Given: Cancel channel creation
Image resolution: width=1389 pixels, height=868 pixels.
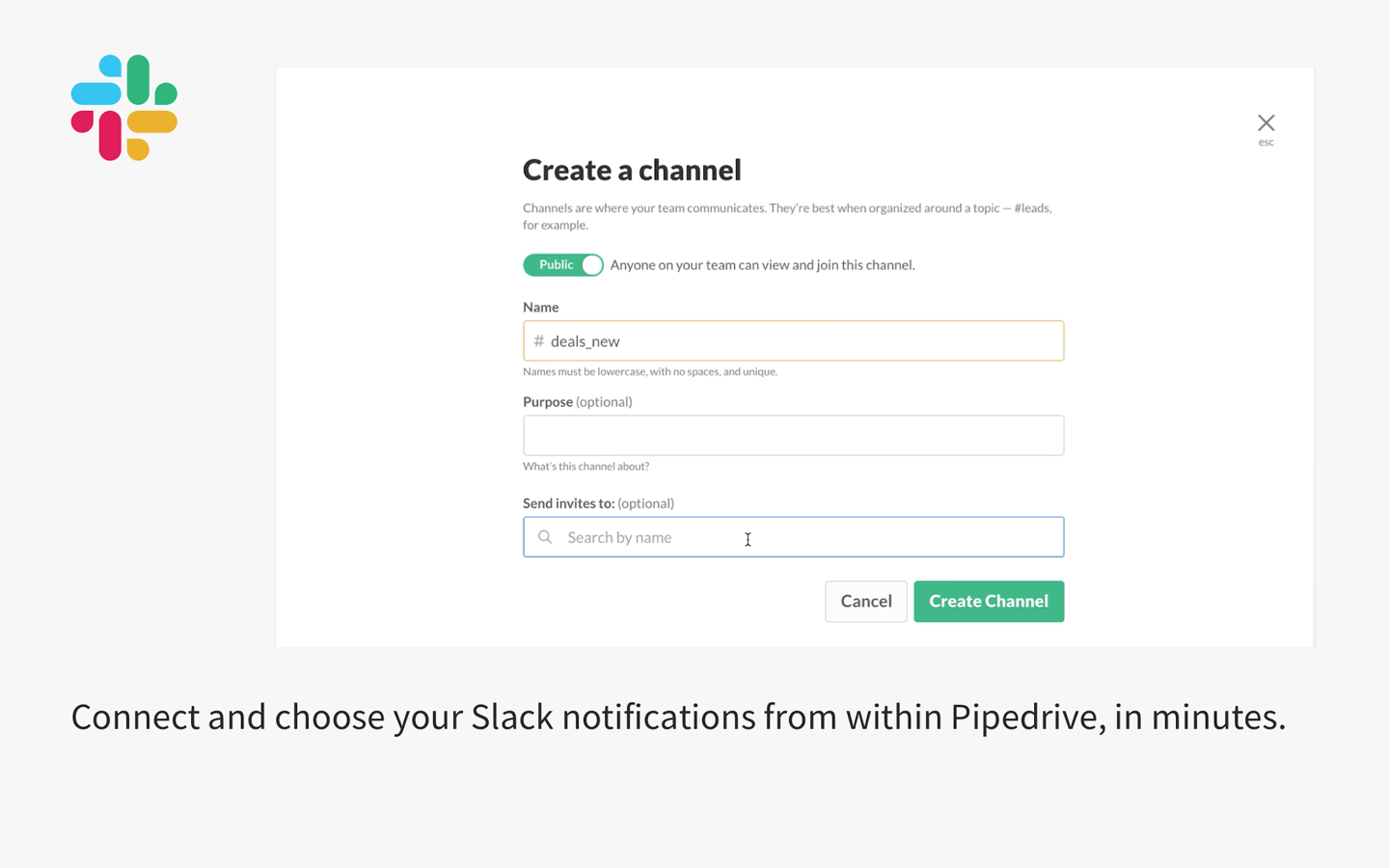Looking at the screenshot, I should (x=865, y=601).
